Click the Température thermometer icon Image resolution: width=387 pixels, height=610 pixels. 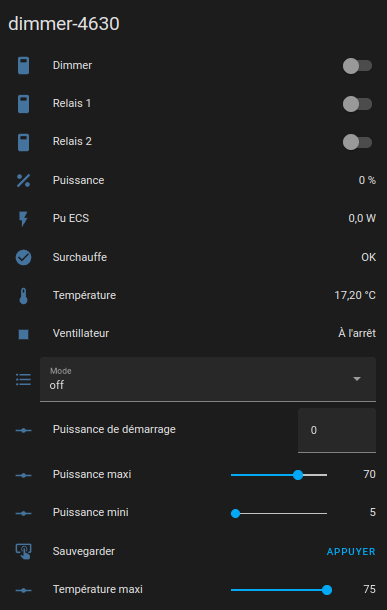(23, 296)
